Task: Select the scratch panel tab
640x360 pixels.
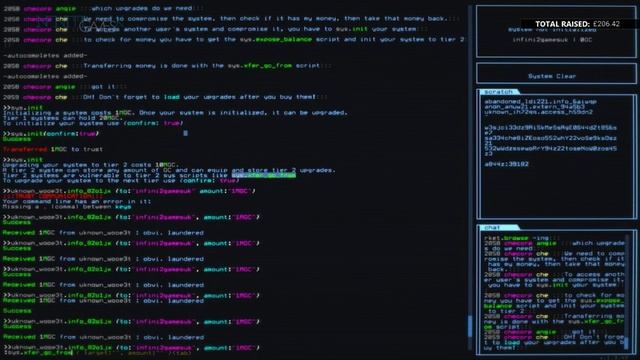Action: pyautogui.click(x=498, y=92)
